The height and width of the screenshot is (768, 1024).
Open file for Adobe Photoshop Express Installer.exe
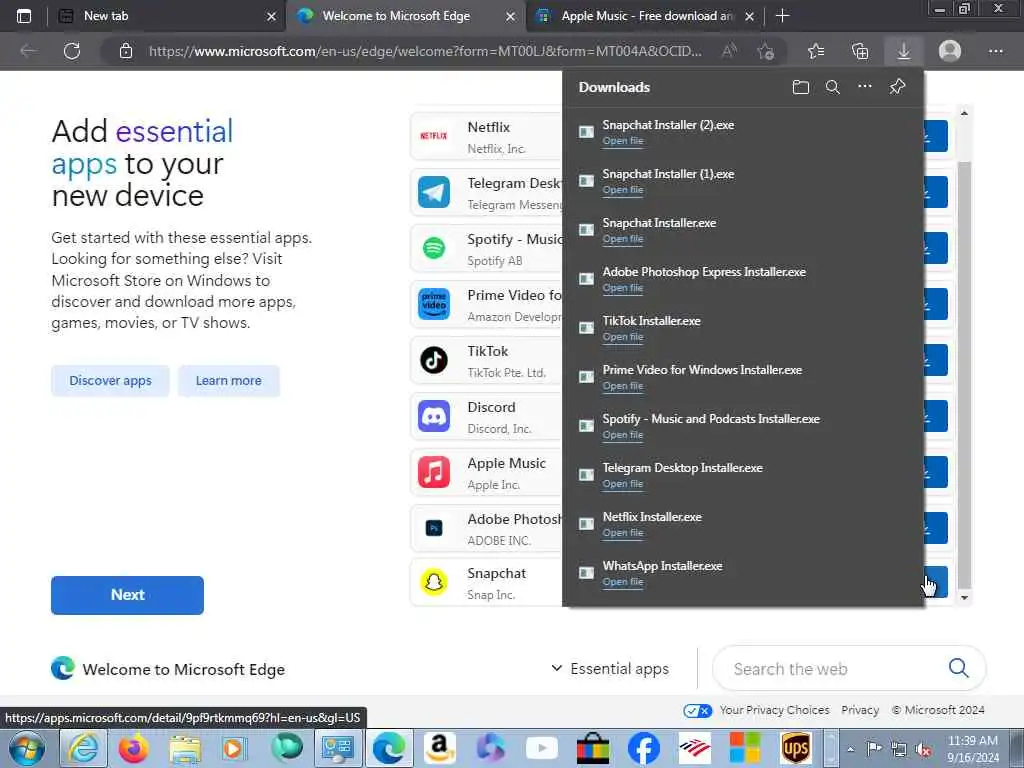tap(623, 288)
